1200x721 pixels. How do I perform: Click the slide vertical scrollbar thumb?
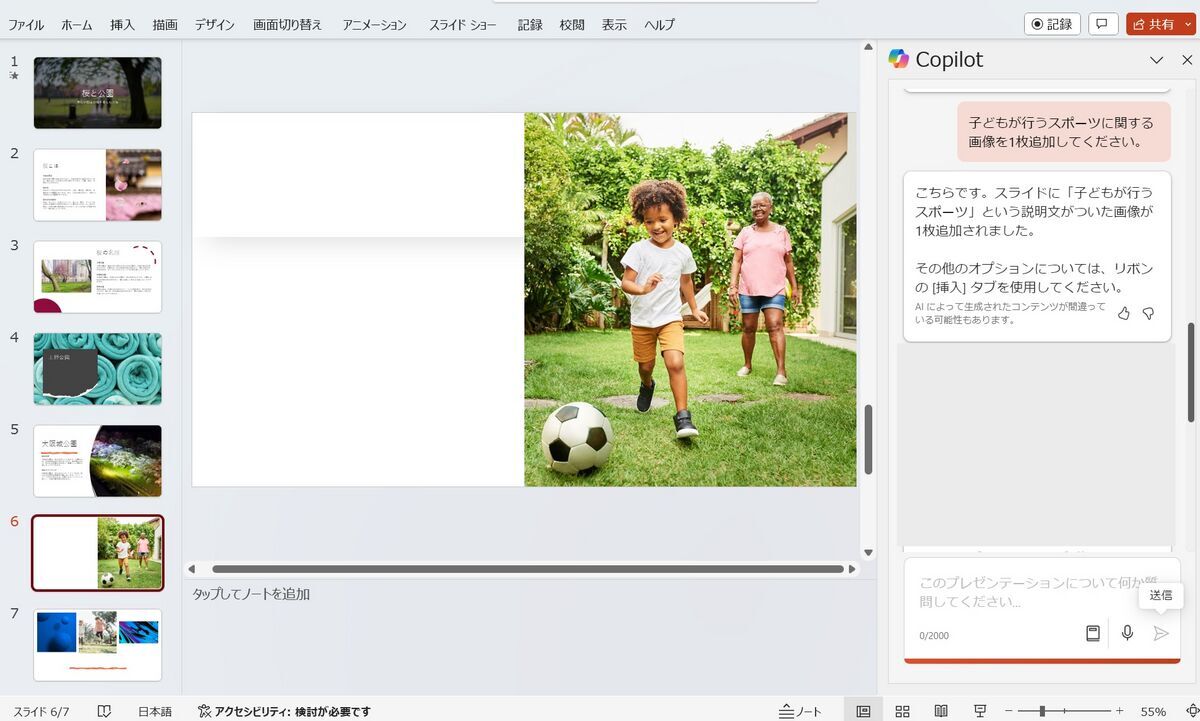(868, 438)
